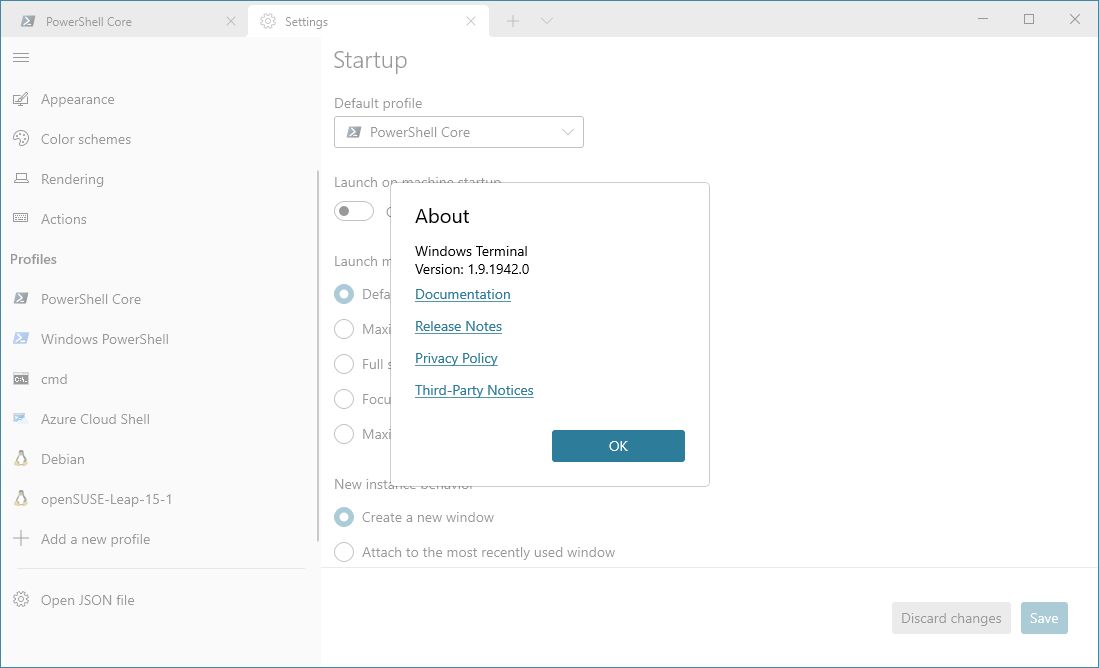Click the gear icon for Open JSON file
Screen dimensions: 1099x668
(x=21, y=599)
